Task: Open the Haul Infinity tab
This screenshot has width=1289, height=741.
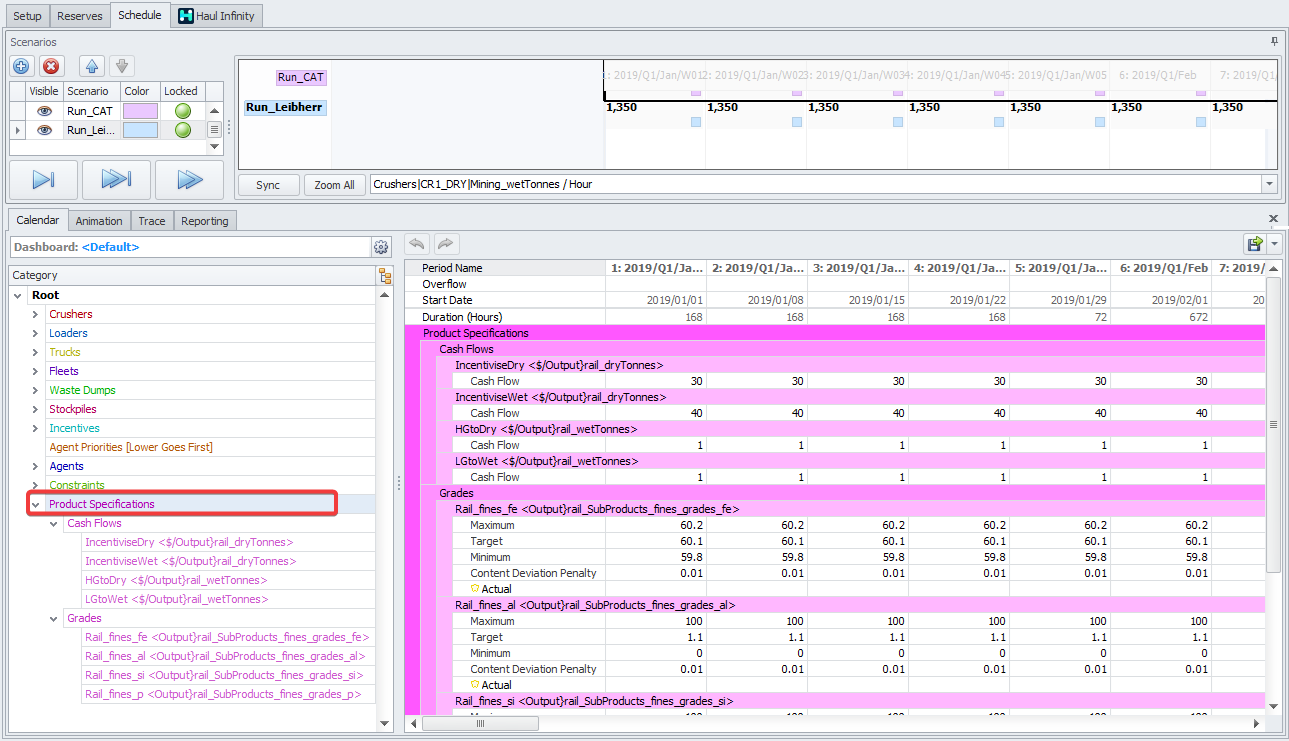Action: pos(216,16)
